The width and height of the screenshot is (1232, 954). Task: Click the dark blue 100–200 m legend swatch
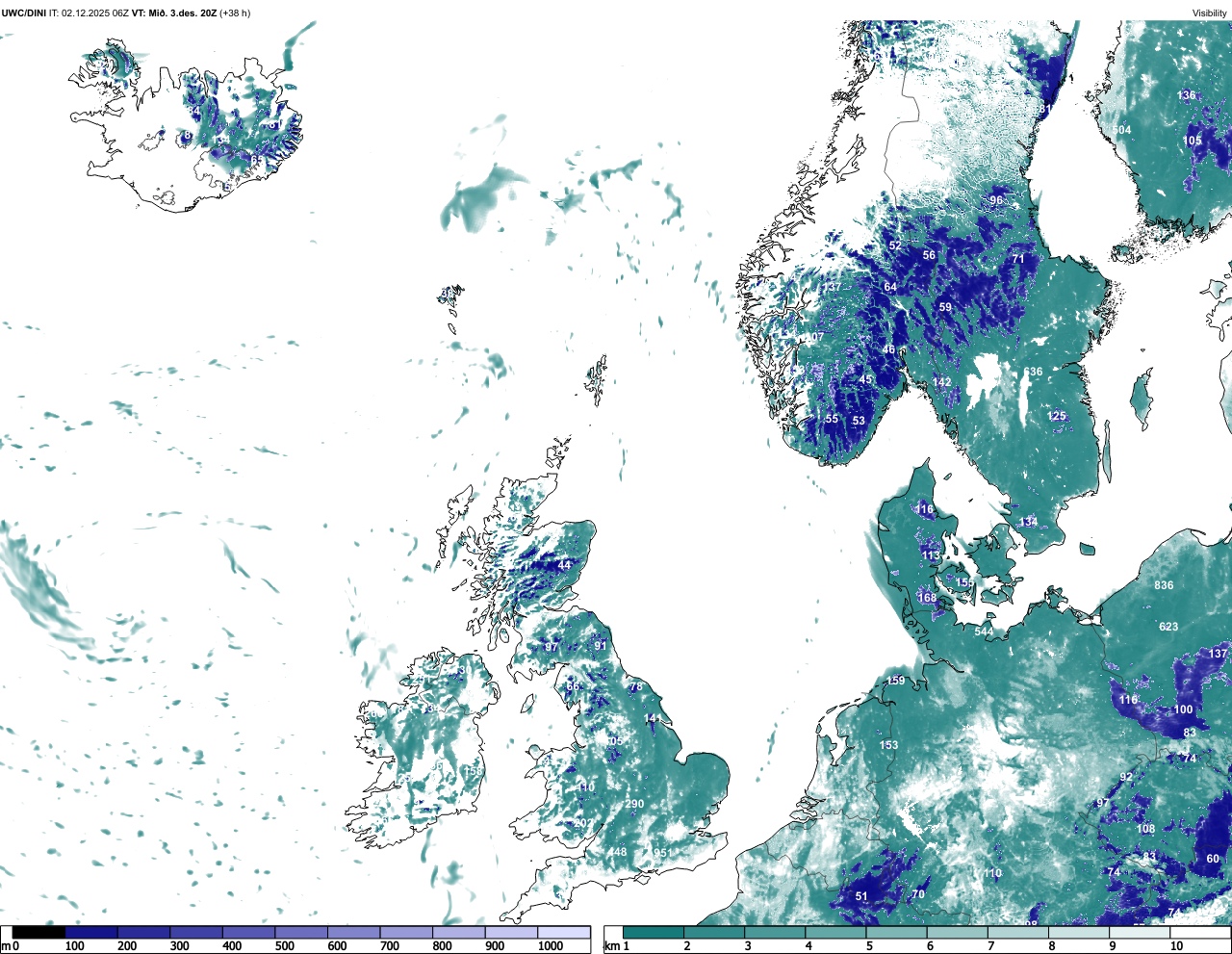[x=91, y=932]
